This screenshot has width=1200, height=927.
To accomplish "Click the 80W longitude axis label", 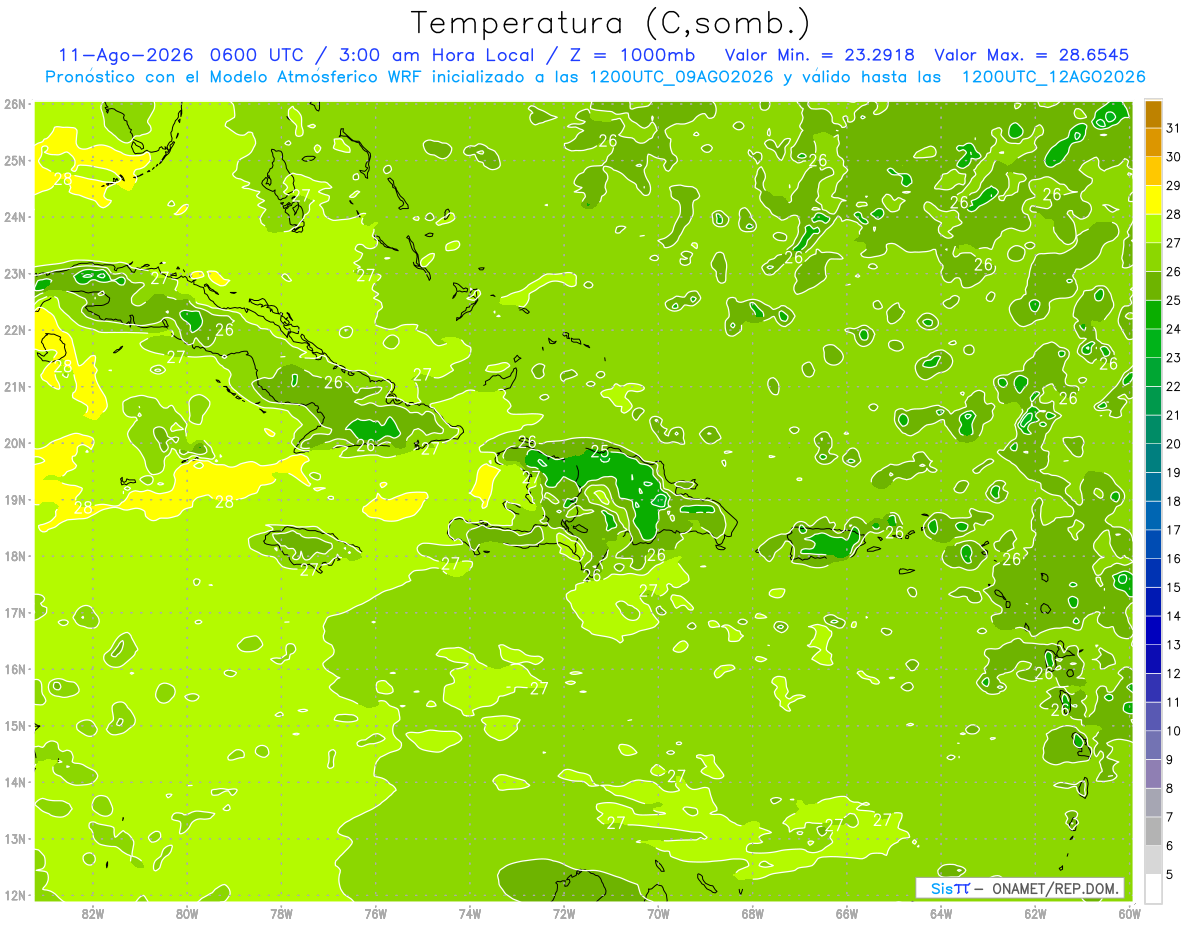I will 187,912.
